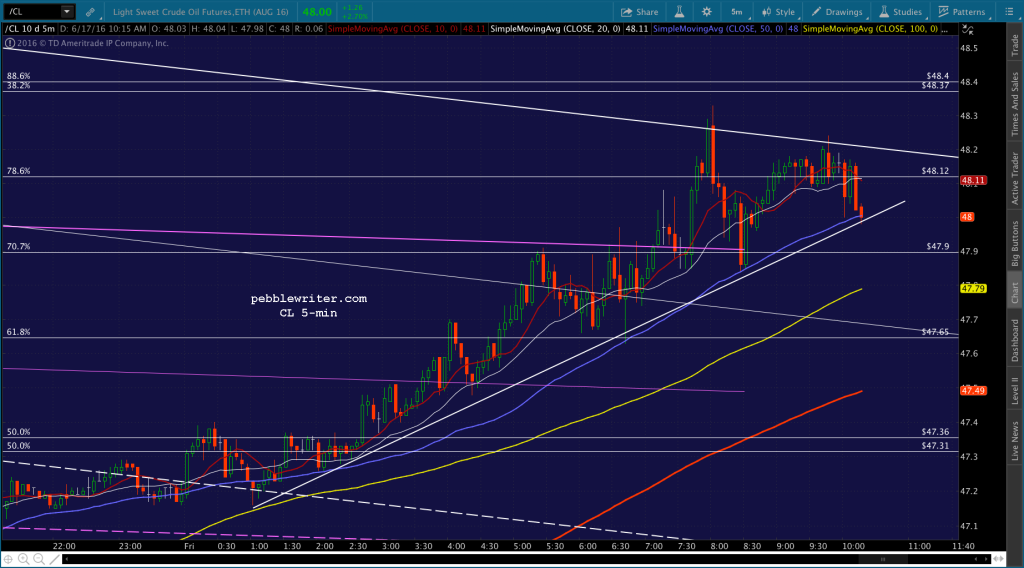Click the 78.6% Fibonacci level label
The height and width of the screenshot is (568, 1024).
[x=18, y=171]
